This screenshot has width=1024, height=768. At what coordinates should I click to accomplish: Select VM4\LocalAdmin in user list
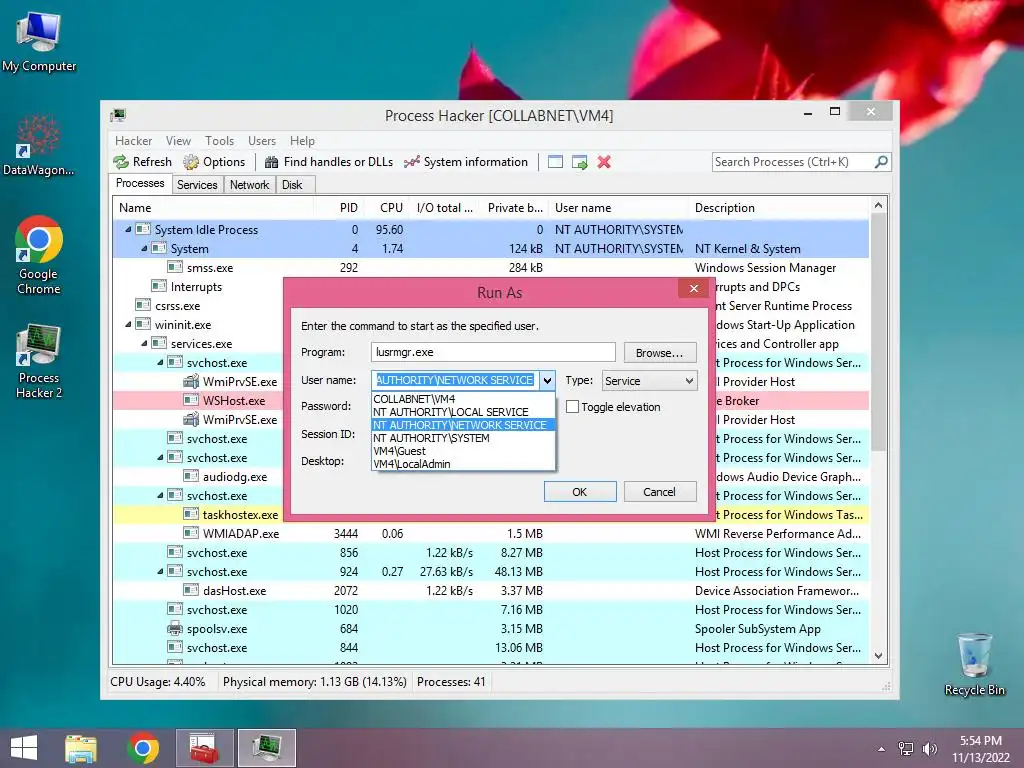(x=463, y=464)
